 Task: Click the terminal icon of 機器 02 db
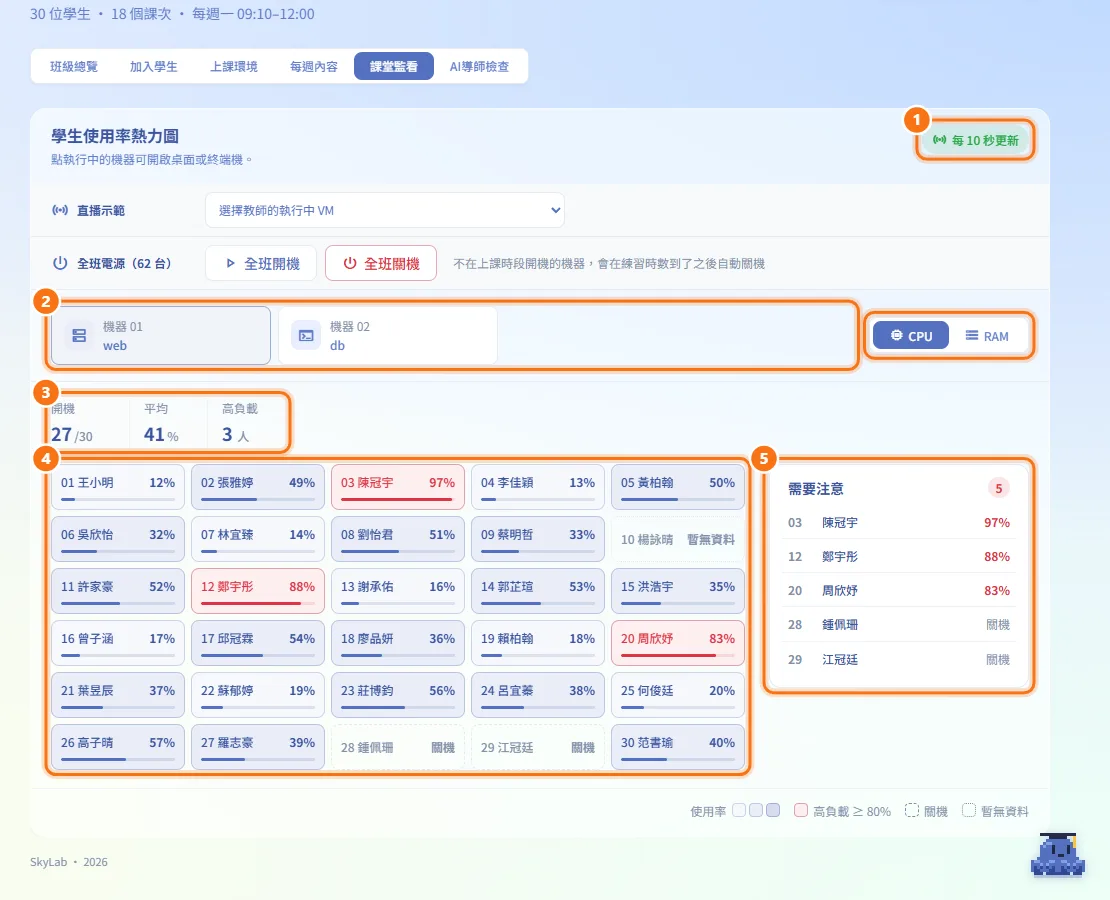306,336
